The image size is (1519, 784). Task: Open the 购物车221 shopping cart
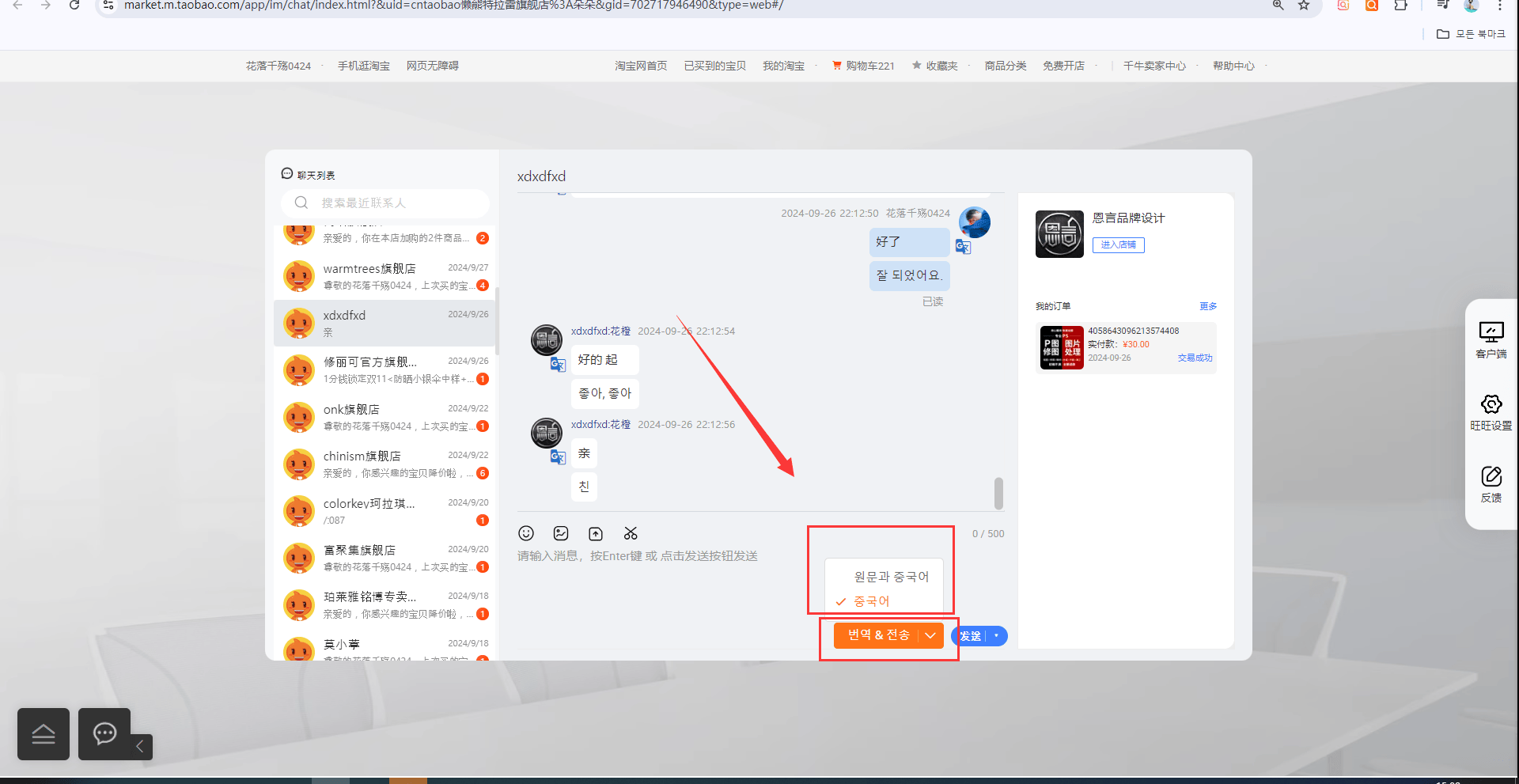point(863,66)
